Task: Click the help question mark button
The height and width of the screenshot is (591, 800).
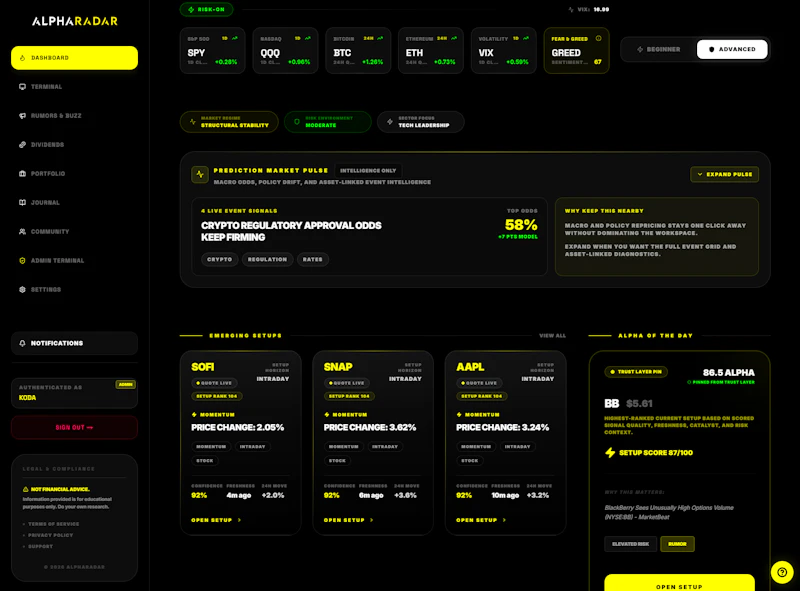Action: 782,573
